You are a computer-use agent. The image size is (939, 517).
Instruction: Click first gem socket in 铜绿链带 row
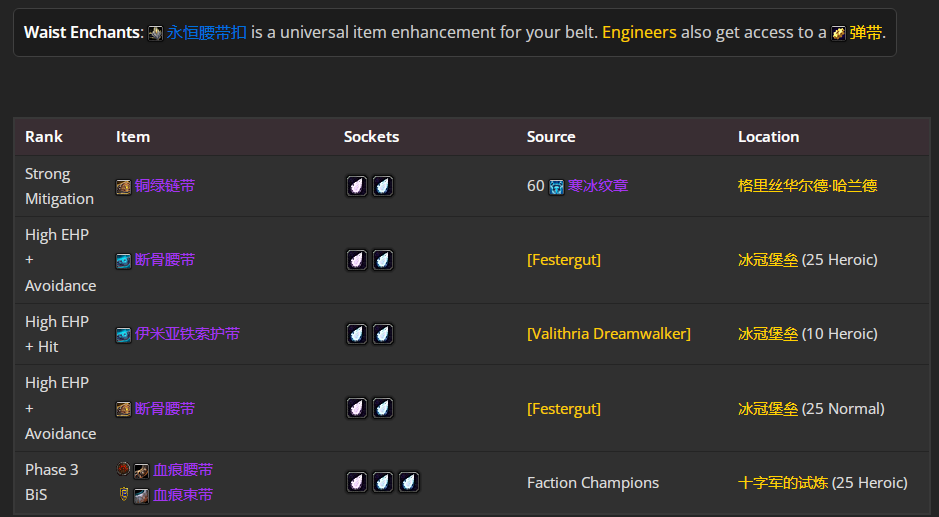click(x=357, y=186)
